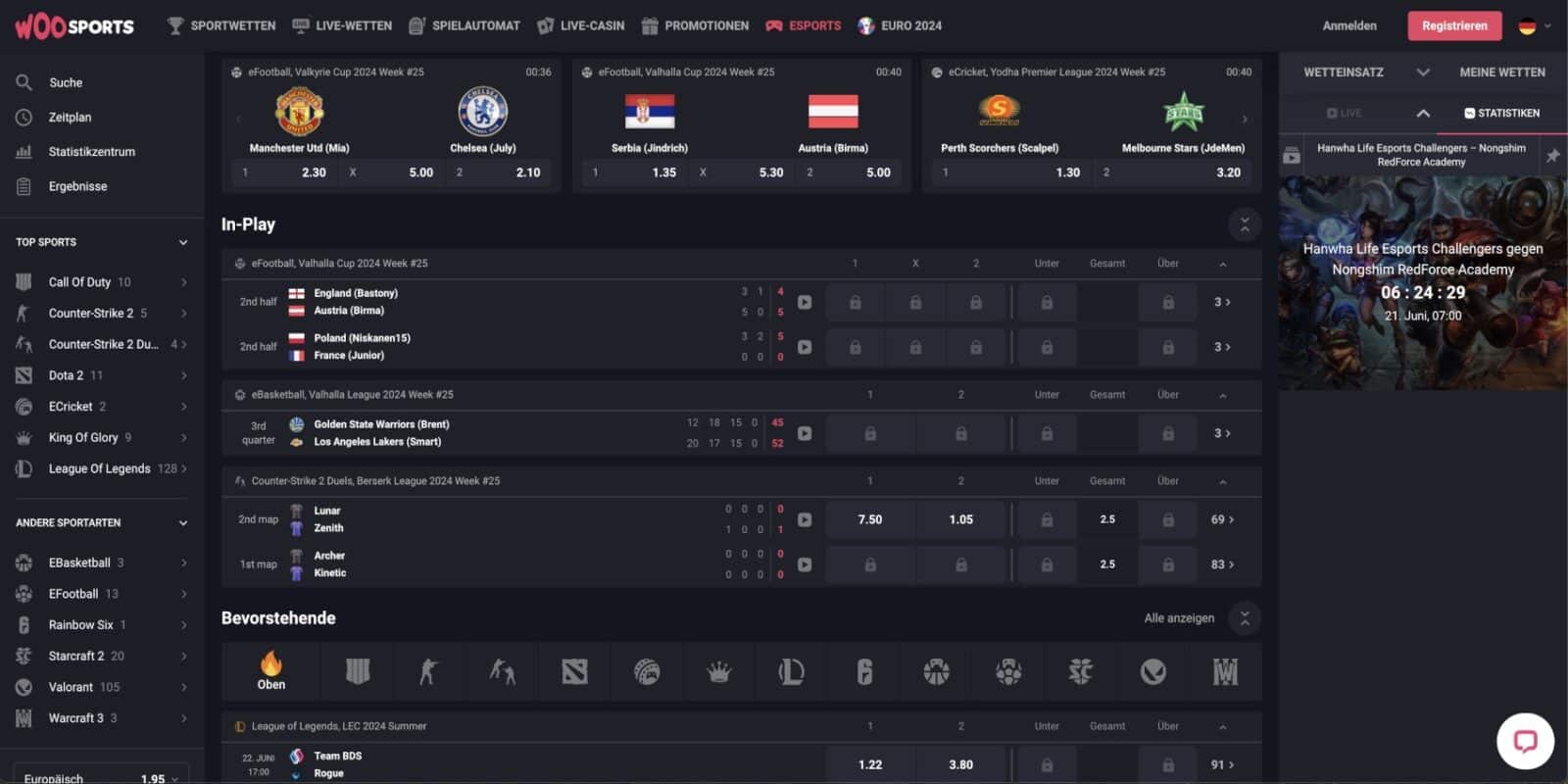Switch to the STATISTIKEN tab
The image size is (1568, 784).
point(1501,113)
